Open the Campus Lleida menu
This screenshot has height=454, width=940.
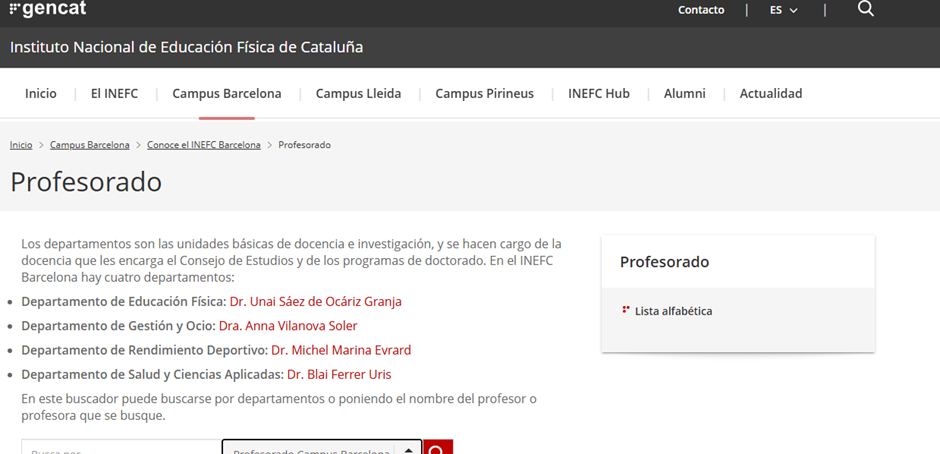point(358,94)
